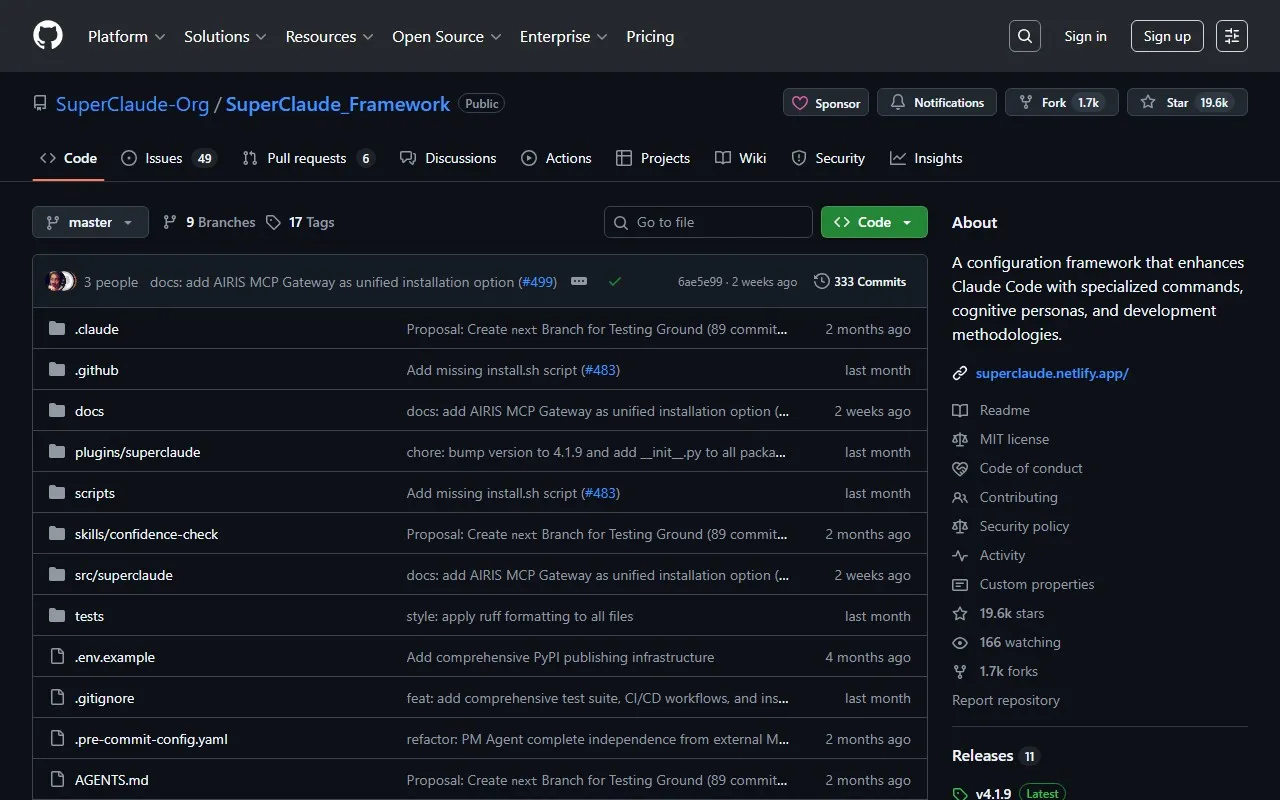Click the green check commit status icon
Viewport: 1280px width, 800px height.
tap(615, 282)
